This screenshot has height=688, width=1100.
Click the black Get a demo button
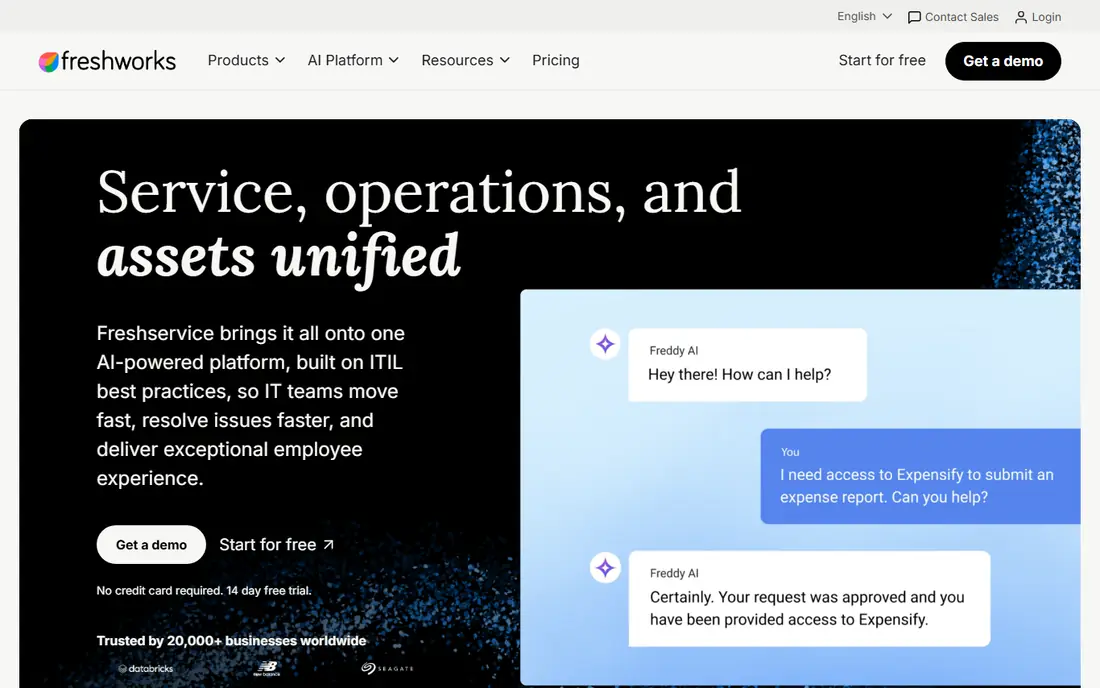click(1002, 61)
